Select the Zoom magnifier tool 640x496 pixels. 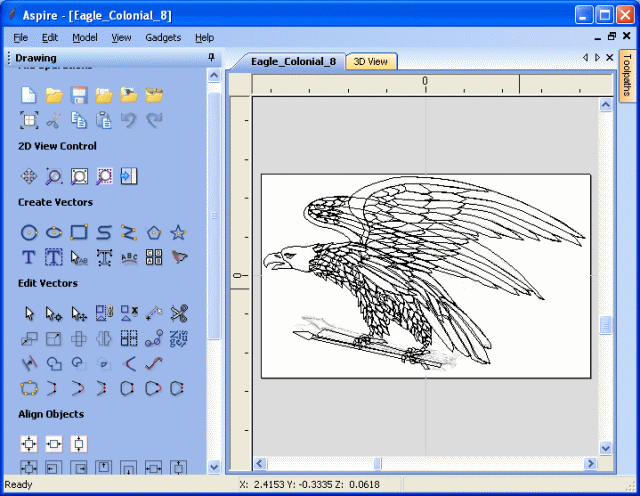point(54,176)
